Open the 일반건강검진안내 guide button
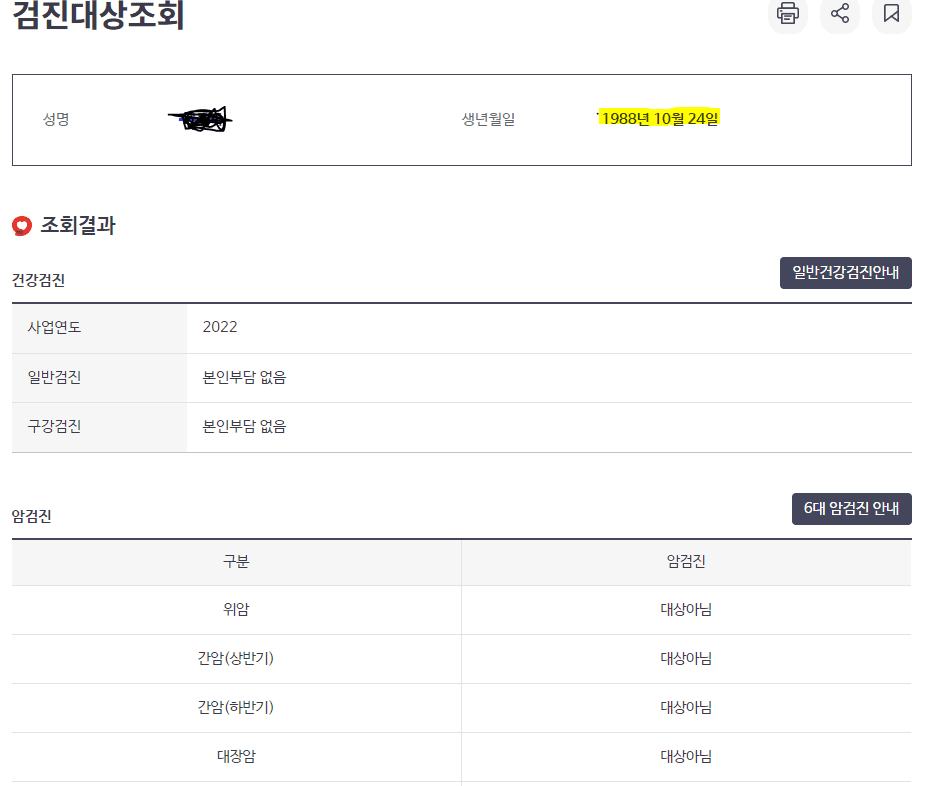 click(845, 272)
